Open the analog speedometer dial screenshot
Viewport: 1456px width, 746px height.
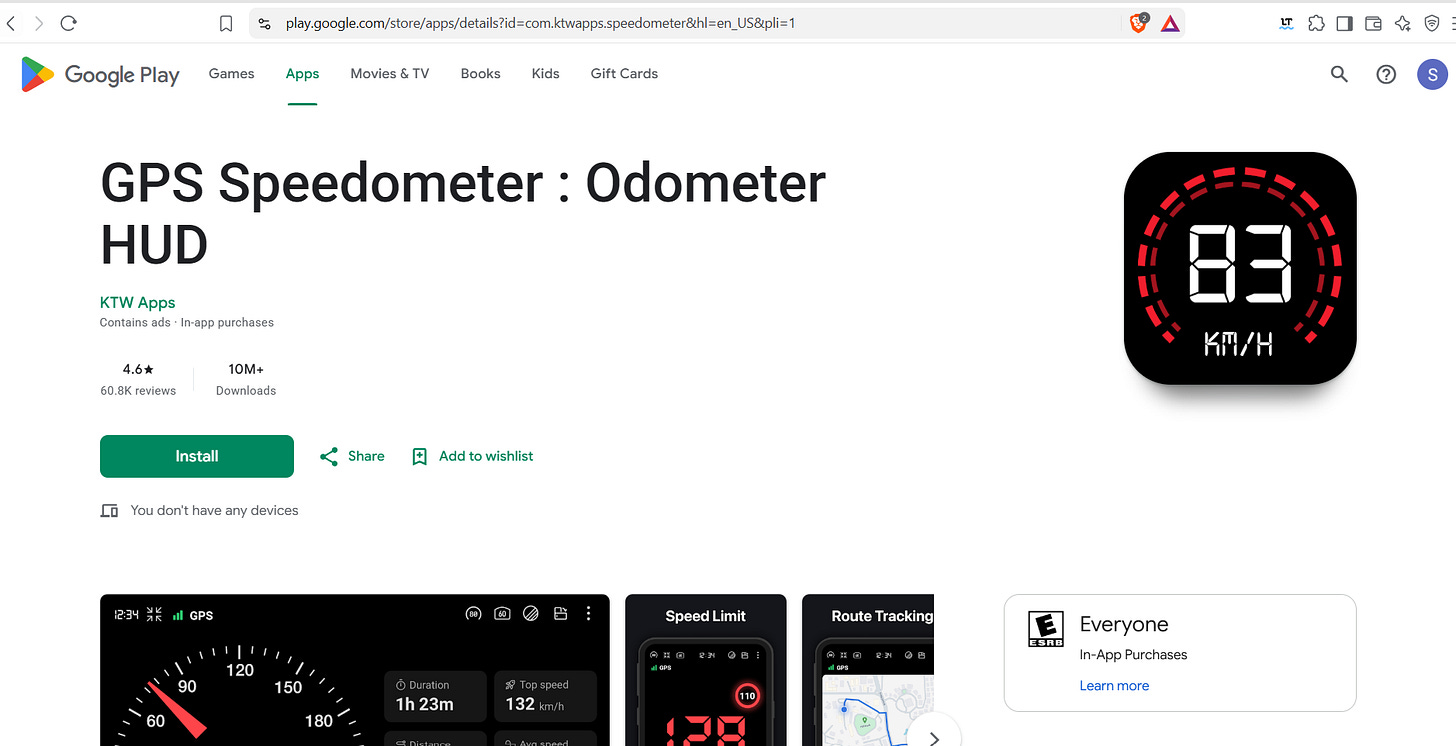pos(355,670)
